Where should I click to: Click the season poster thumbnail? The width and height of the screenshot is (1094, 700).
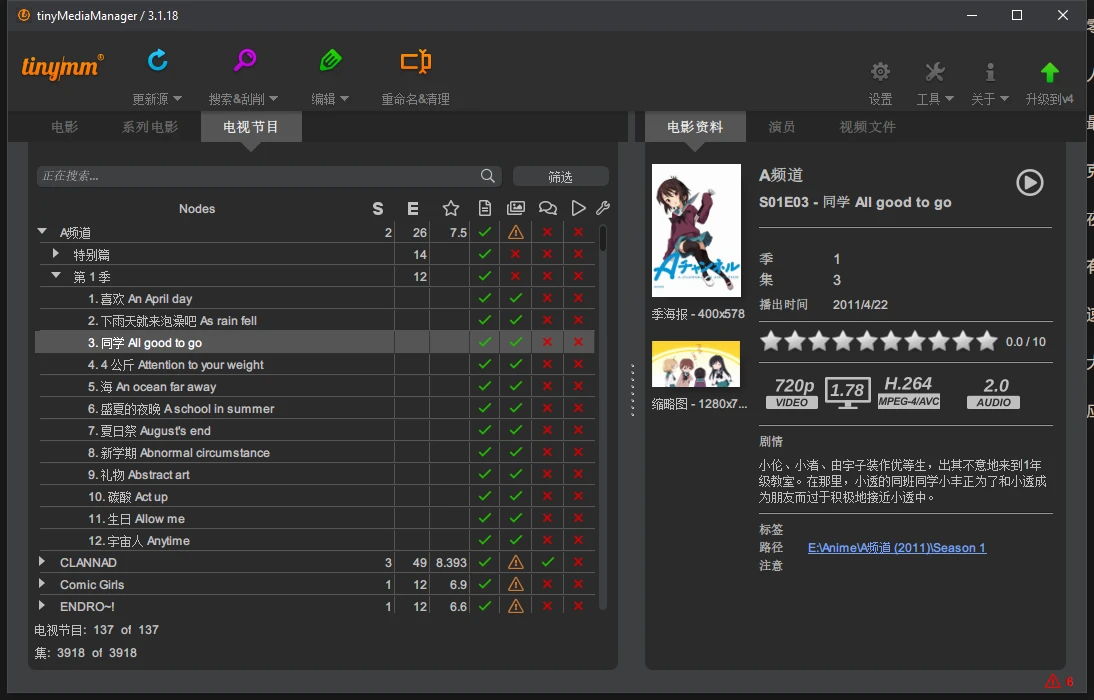(696, 230)
